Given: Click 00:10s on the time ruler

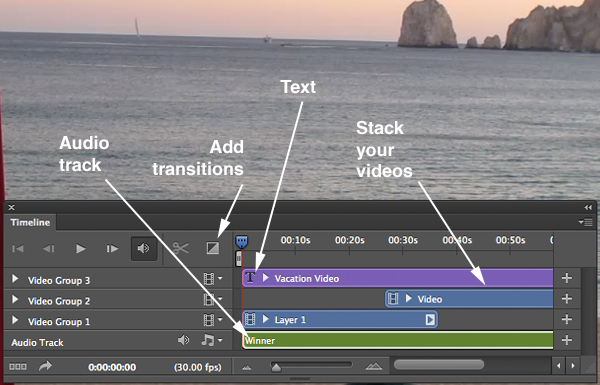Looking at the screenshot, I should point(295,240).
